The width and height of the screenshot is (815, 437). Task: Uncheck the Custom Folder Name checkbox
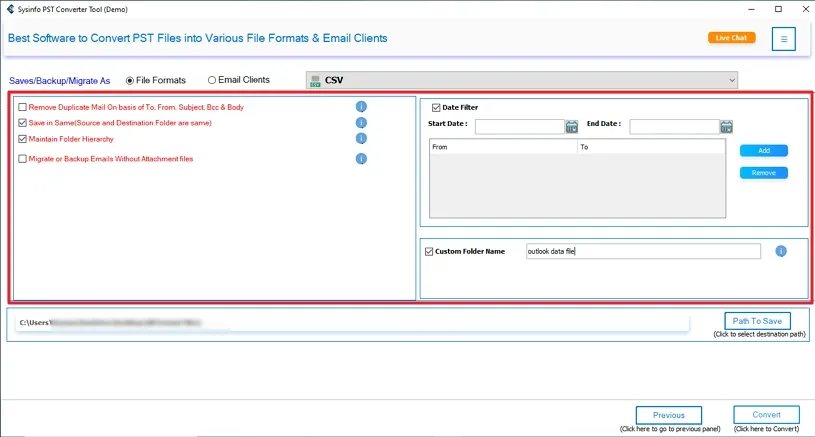click(429, 251)
